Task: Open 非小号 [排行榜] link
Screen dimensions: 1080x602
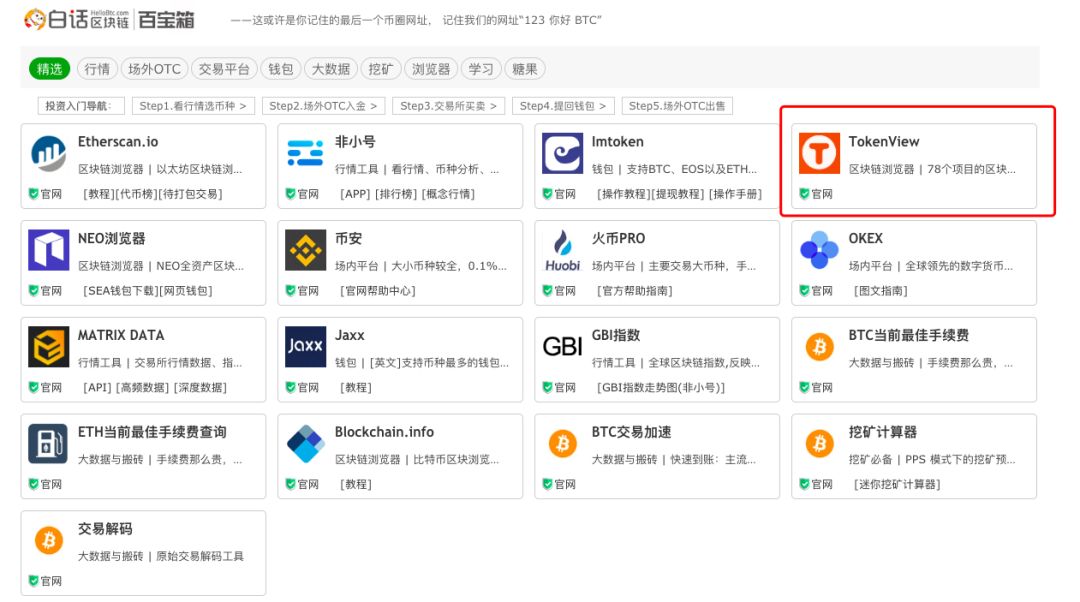Action: tap(397, 194)
